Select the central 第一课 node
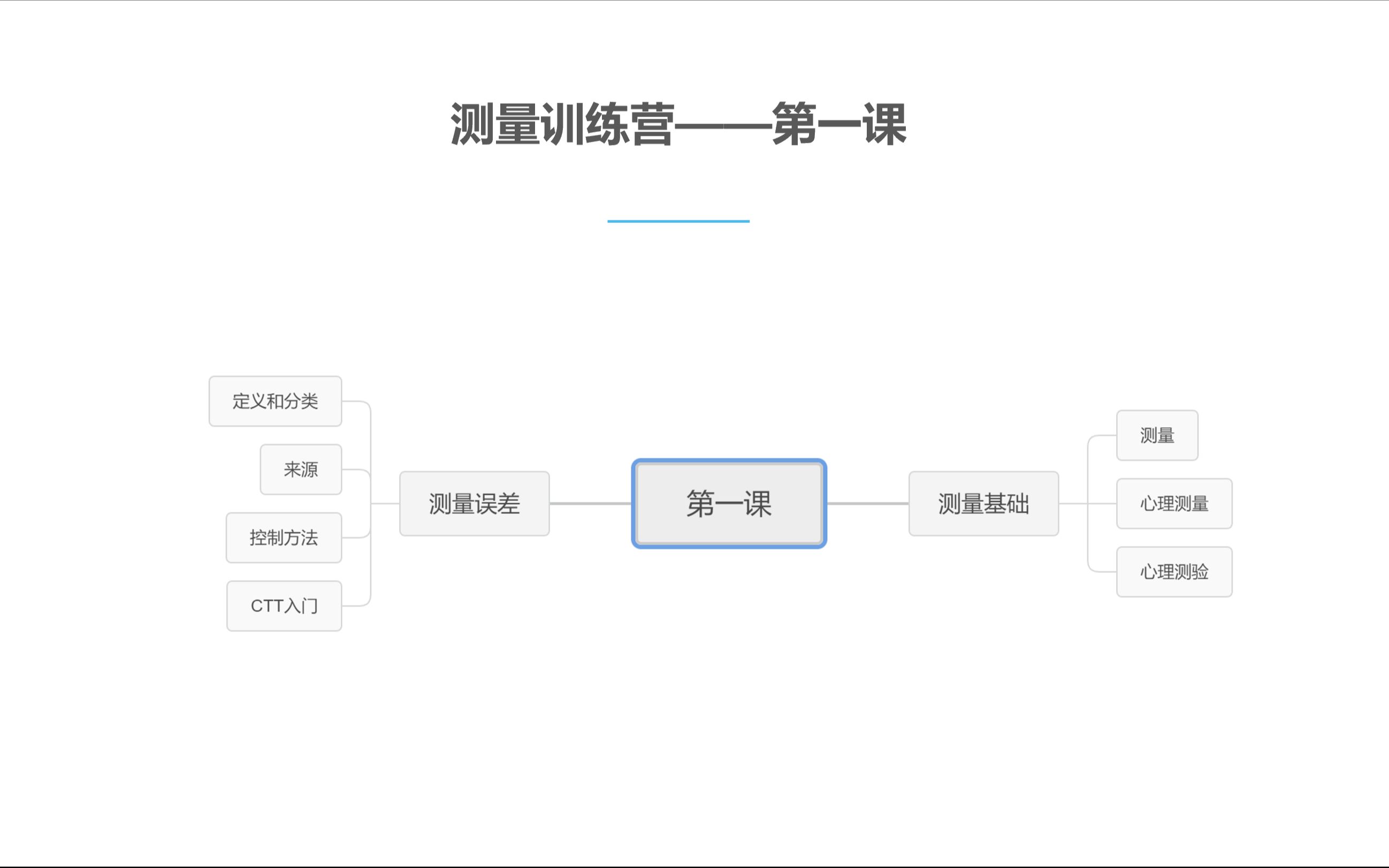1389x868 pixels. coord(729,503)
